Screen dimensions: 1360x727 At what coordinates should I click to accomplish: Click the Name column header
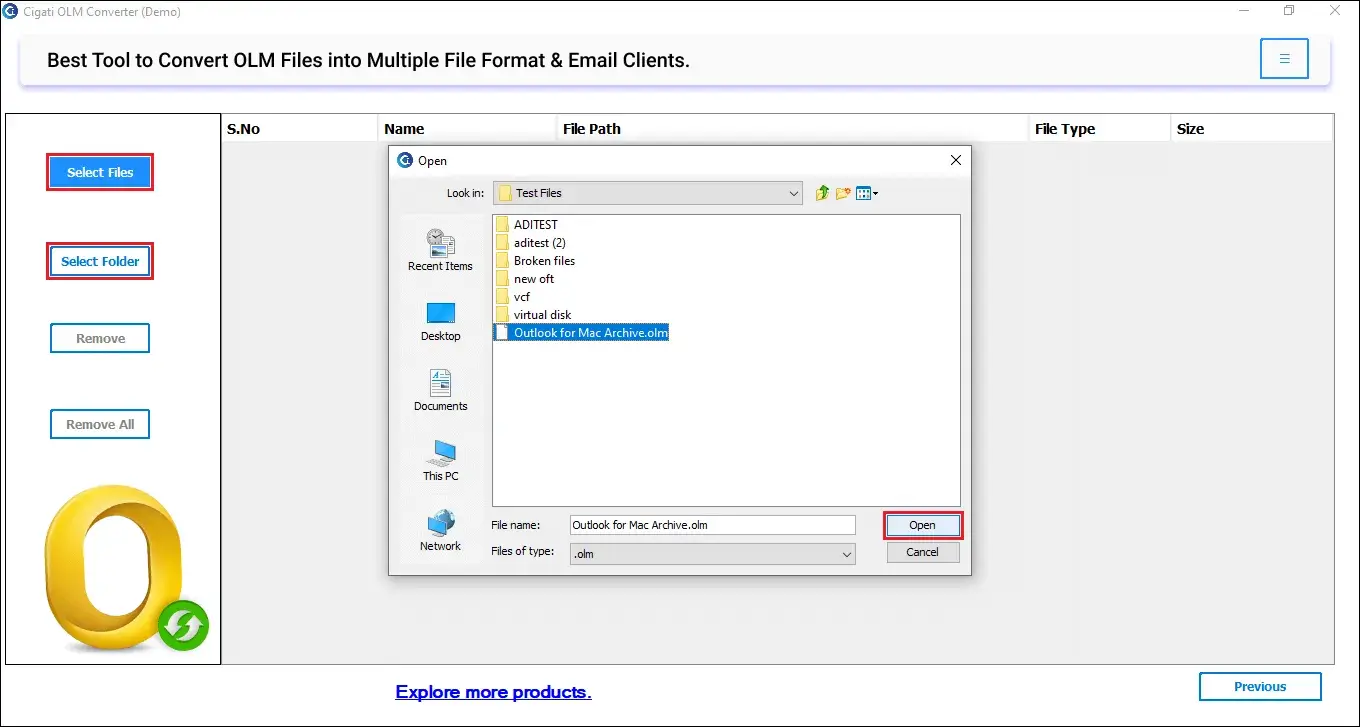pos(468,129)
